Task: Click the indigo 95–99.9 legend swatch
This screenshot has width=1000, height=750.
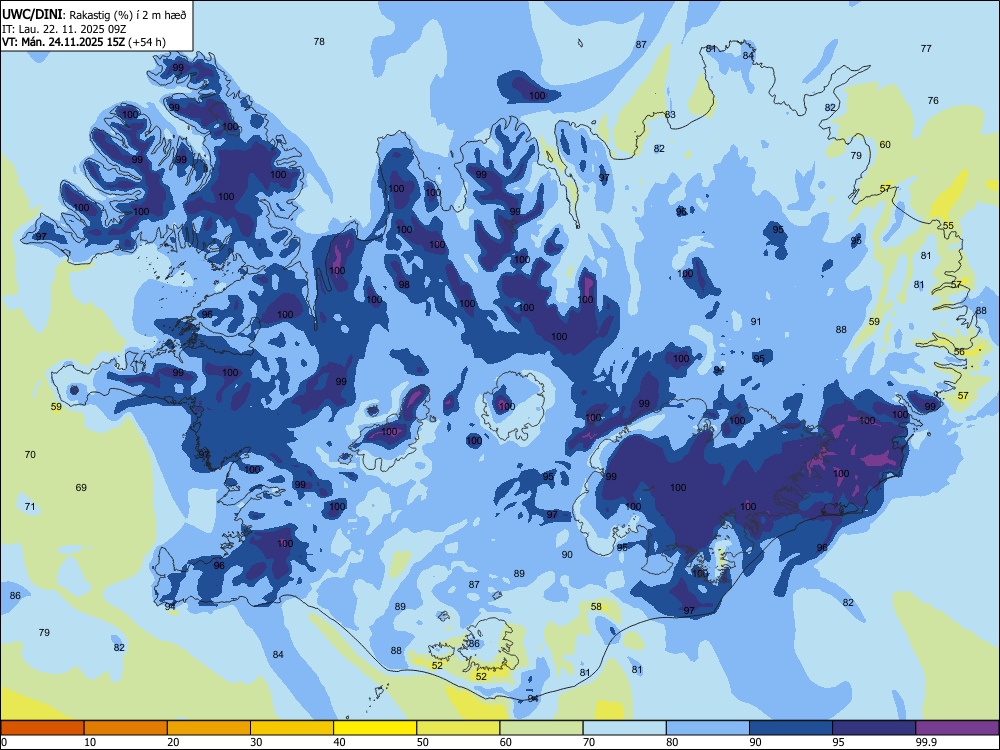Action: click(x=874, y=728)
